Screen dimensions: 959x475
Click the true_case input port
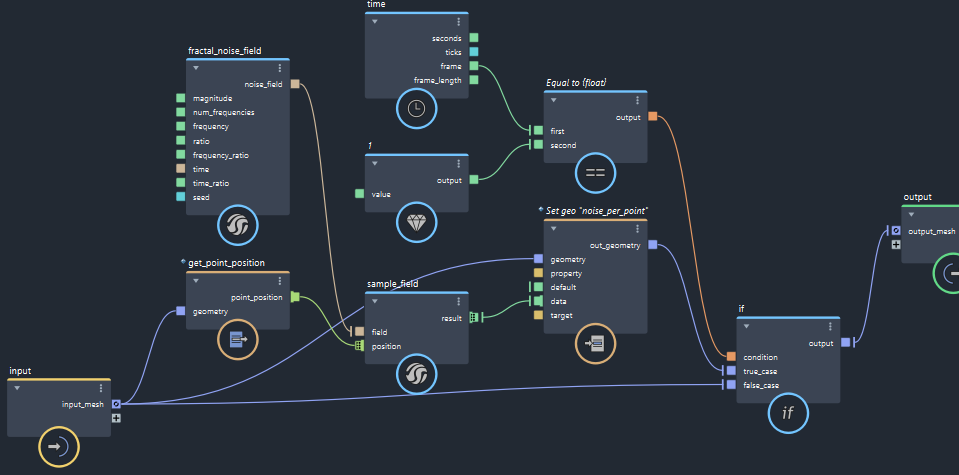(731, 370)
